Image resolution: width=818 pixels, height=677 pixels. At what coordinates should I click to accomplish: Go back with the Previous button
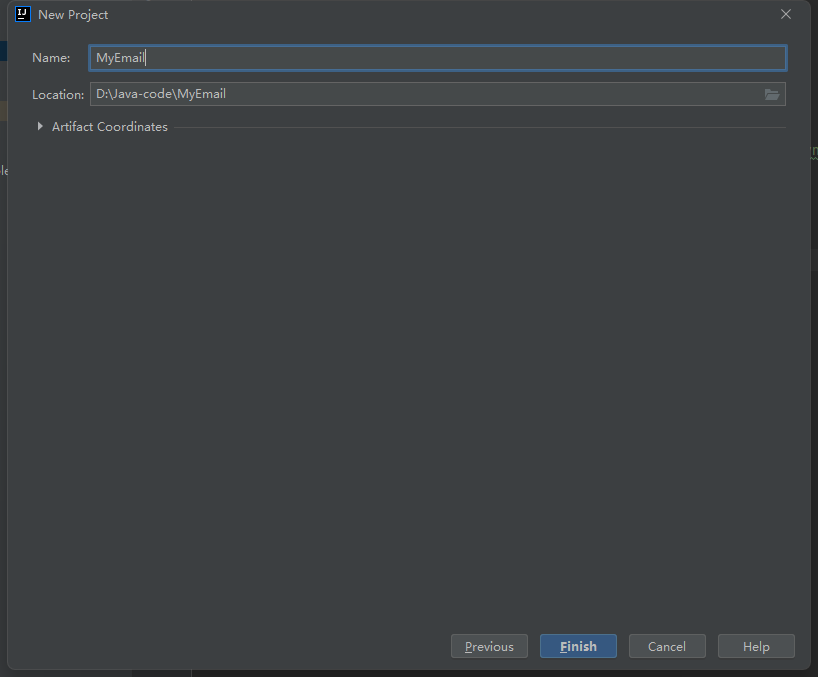[489, 646]
